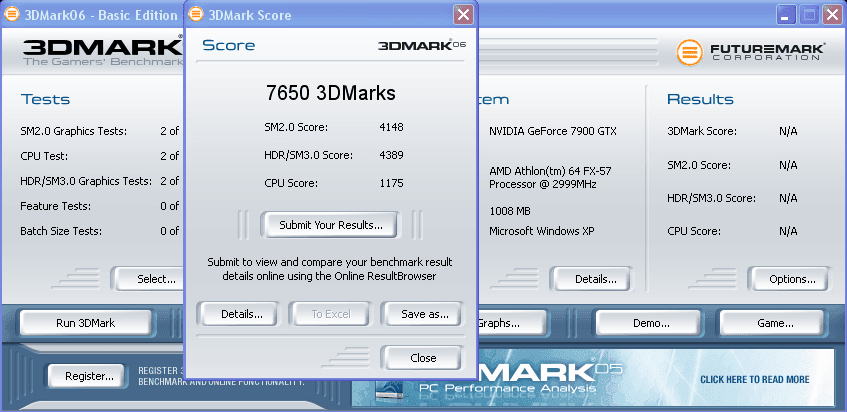Follow the CLICK HERE TO READ MORE link
The image size is (847, 412).
click(x=755, y=380)
